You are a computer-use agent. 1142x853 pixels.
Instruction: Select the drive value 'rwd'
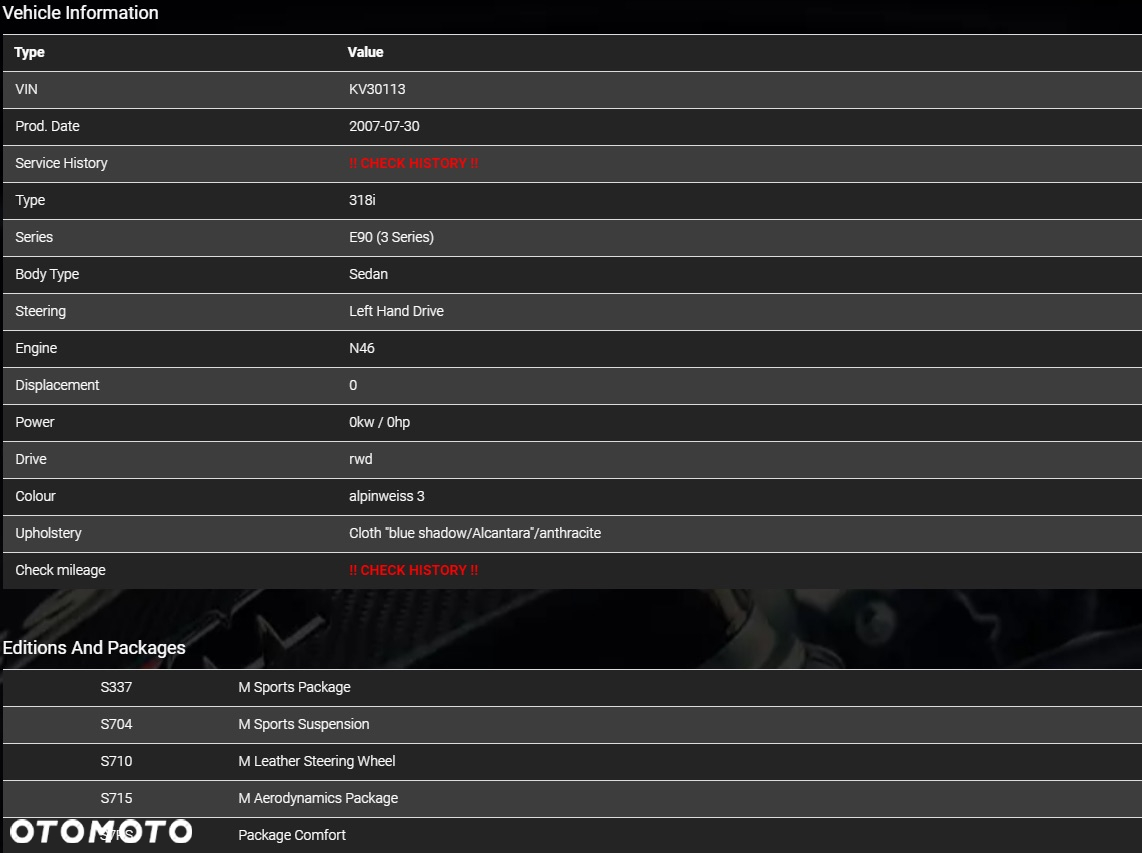pos(361,460)
